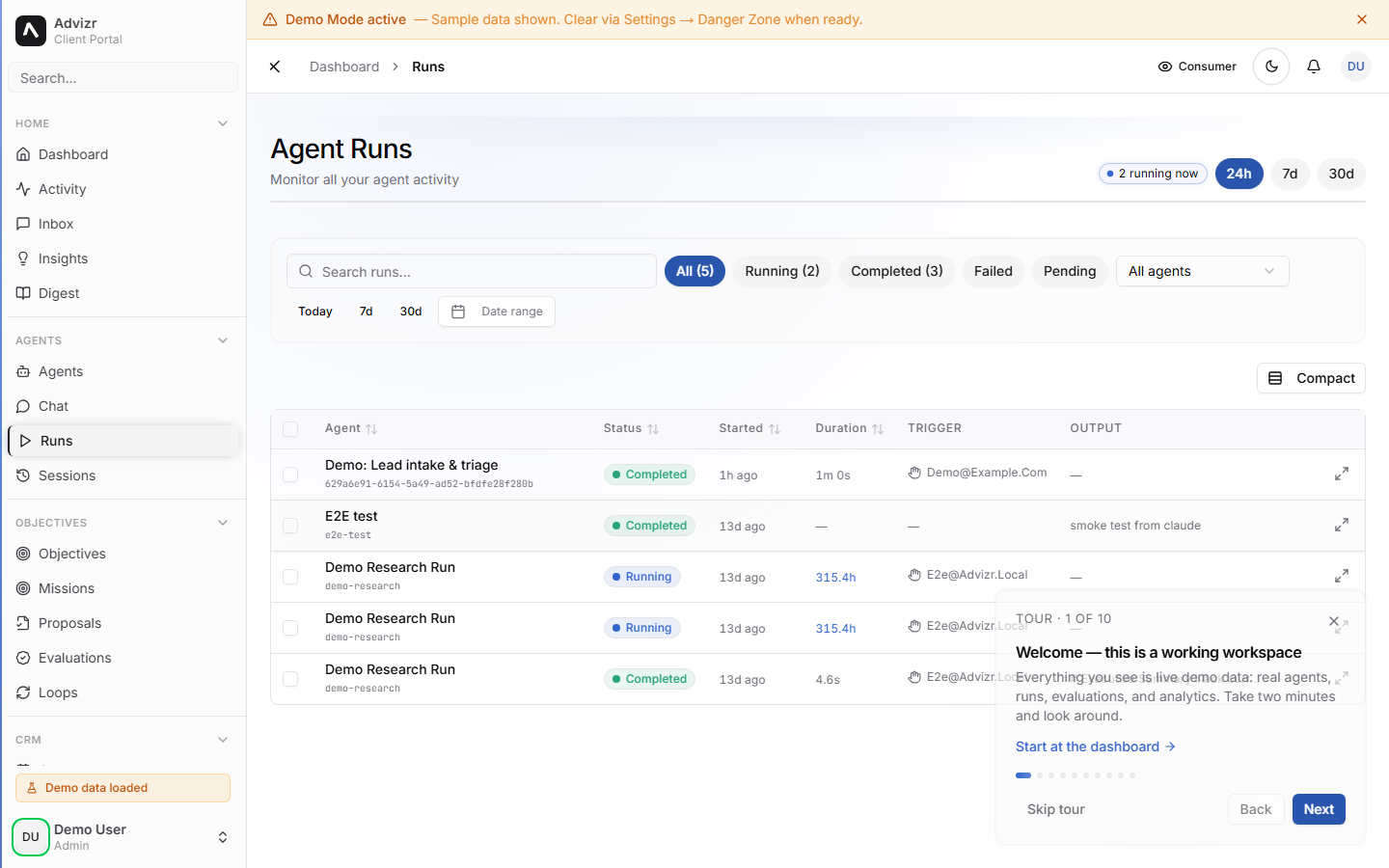Open Evaluations in the sidebar
Viewport: 1389px width, 868px height.
[x=123, y=658]
